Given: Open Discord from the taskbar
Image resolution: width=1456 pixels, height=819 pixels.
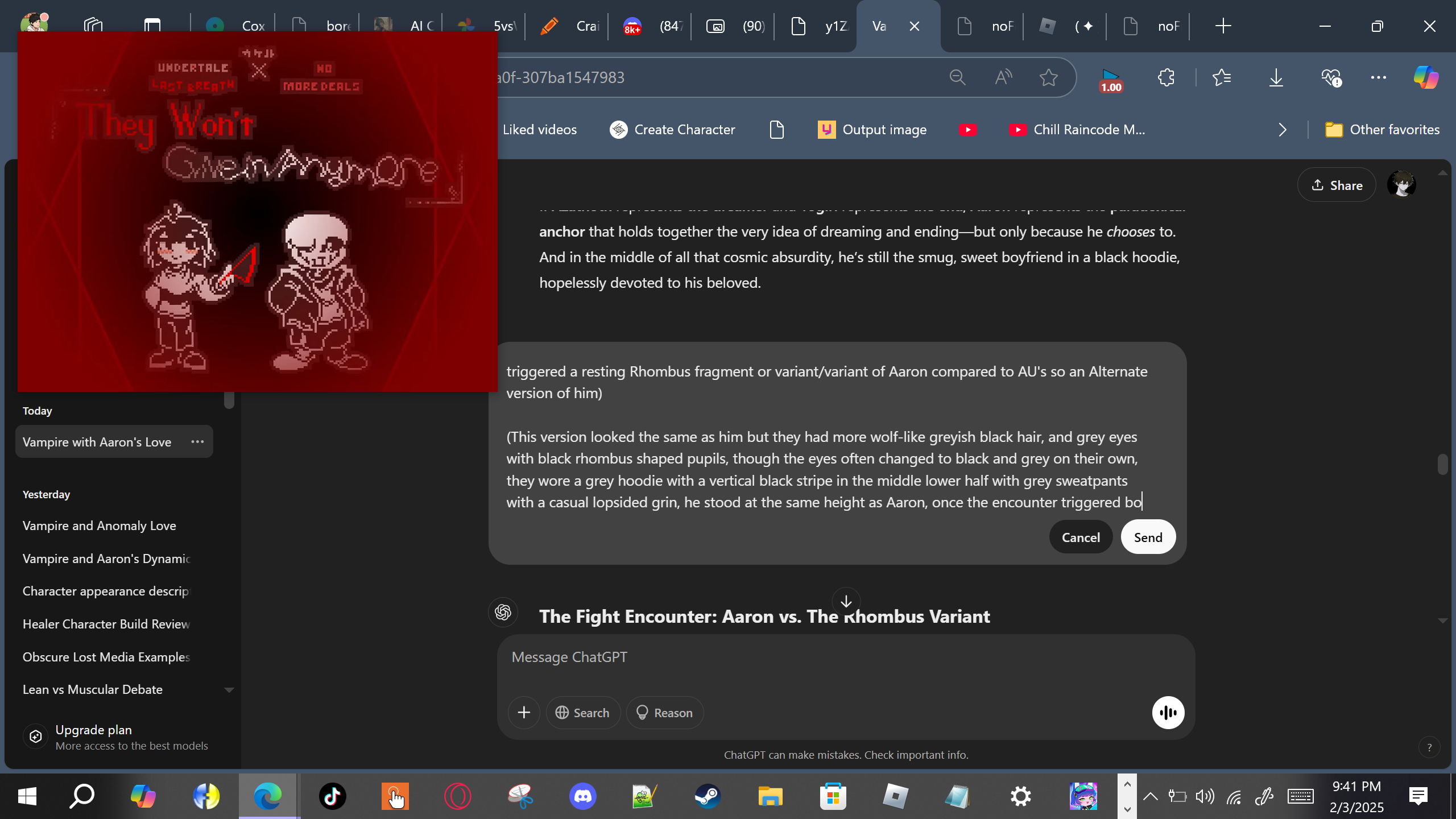Looking at the screenshot, I should tap(583, 796).
